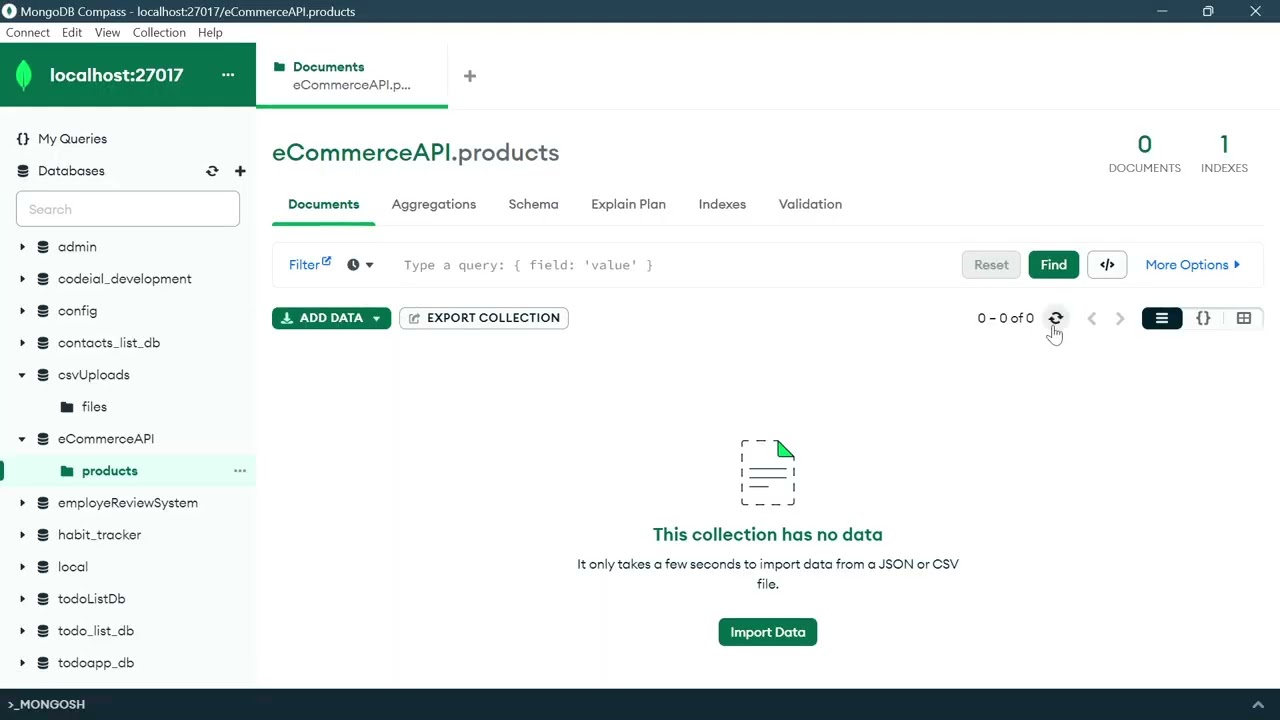1280x720 pixels.
Task: Open products collection options menu
Action: tap(240, 471)
